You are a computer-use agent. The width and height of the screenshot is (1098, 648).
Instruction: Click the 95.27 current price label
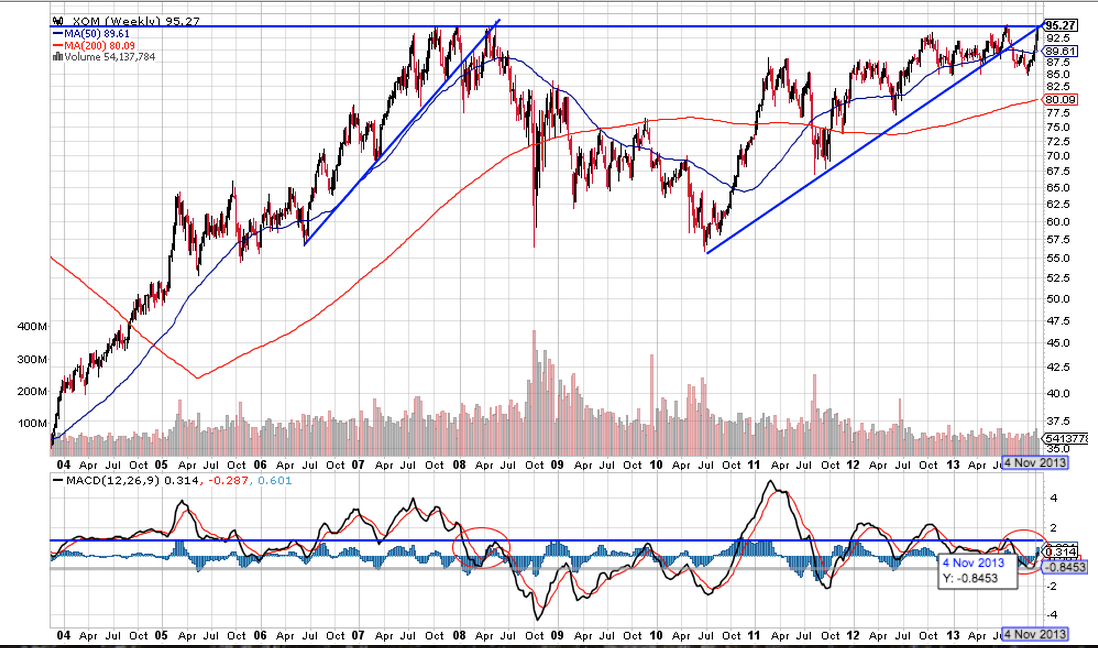1059,25
